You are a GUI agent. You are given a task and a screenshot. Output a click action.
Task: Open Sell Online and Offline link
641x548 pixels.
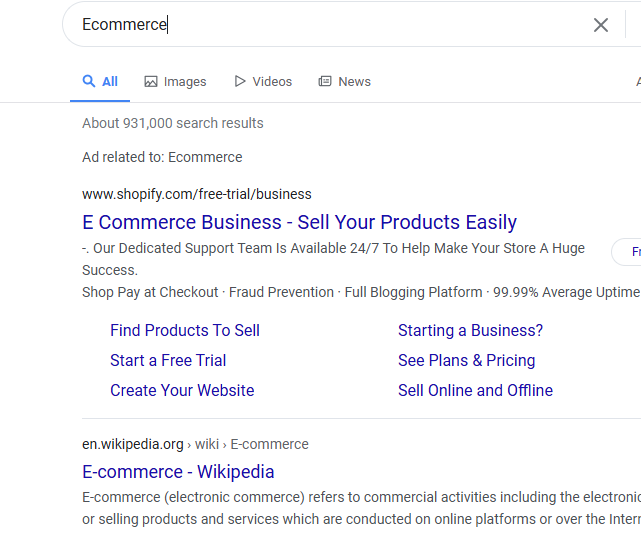pyautogui.click(x=475, y=390)
